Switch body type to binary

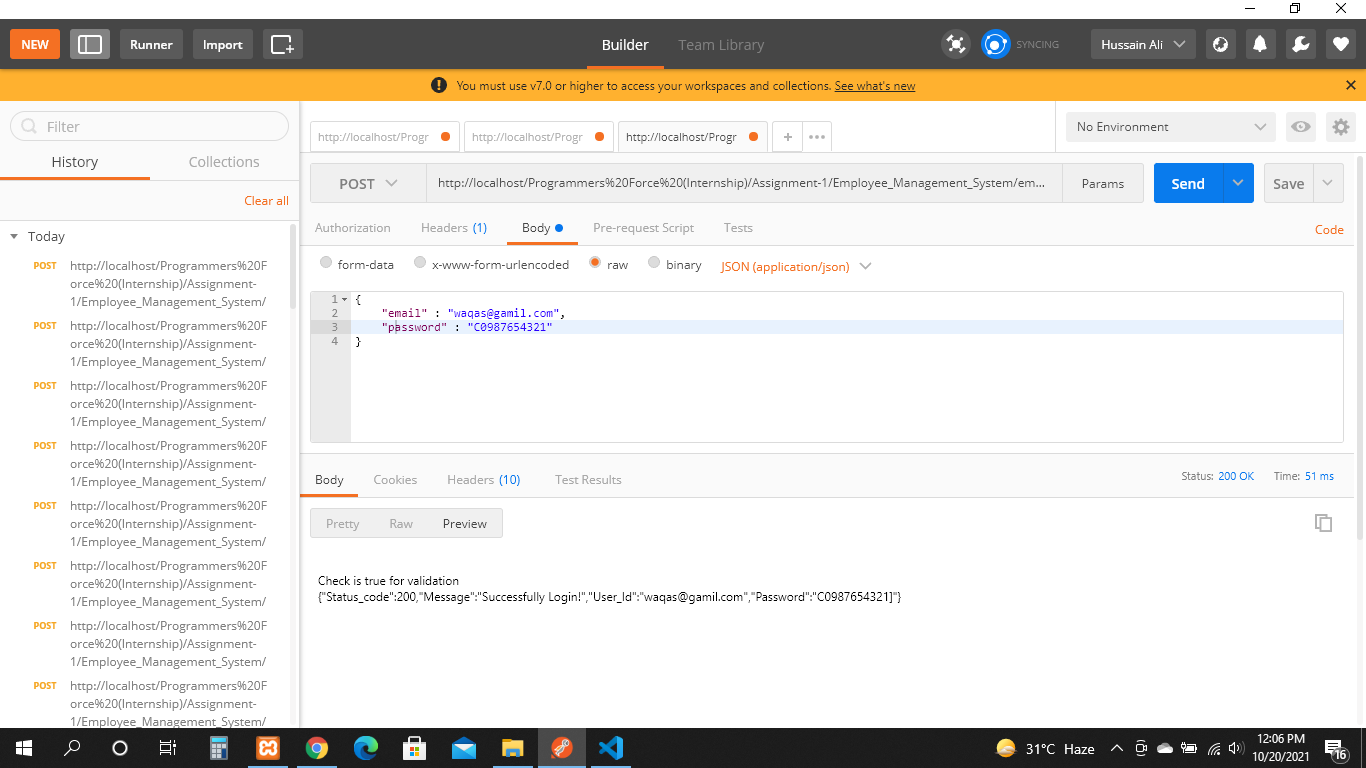653,263
